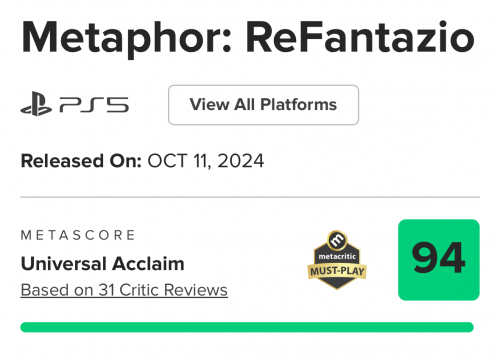This screenshot has width=500, height=362.
Task: Click the Metacritic Must-Play badge
Action: [x=337, y=260]
